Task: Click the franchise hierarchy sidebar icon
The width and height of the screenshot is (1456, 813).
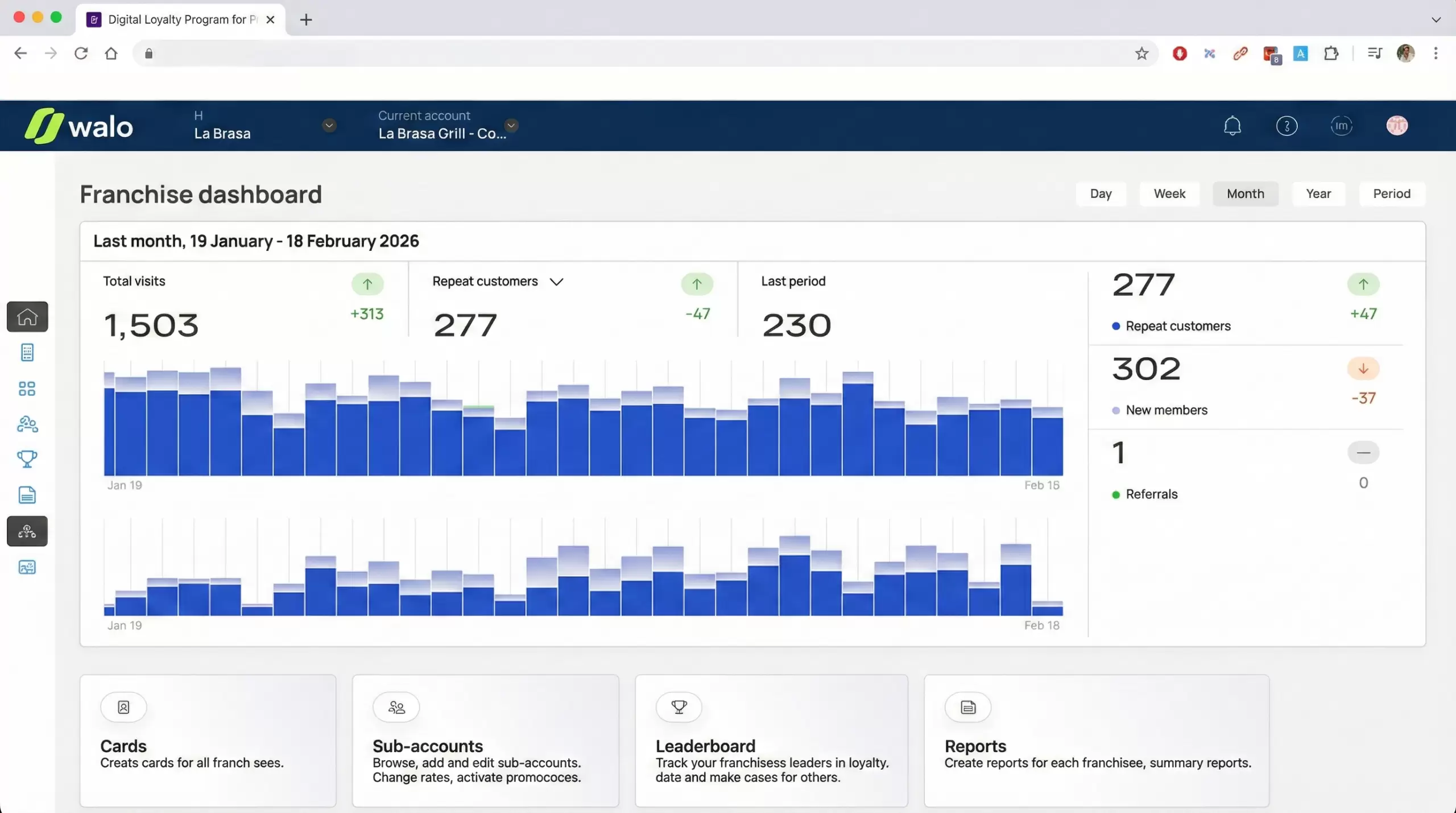Action: coord(27,531)
